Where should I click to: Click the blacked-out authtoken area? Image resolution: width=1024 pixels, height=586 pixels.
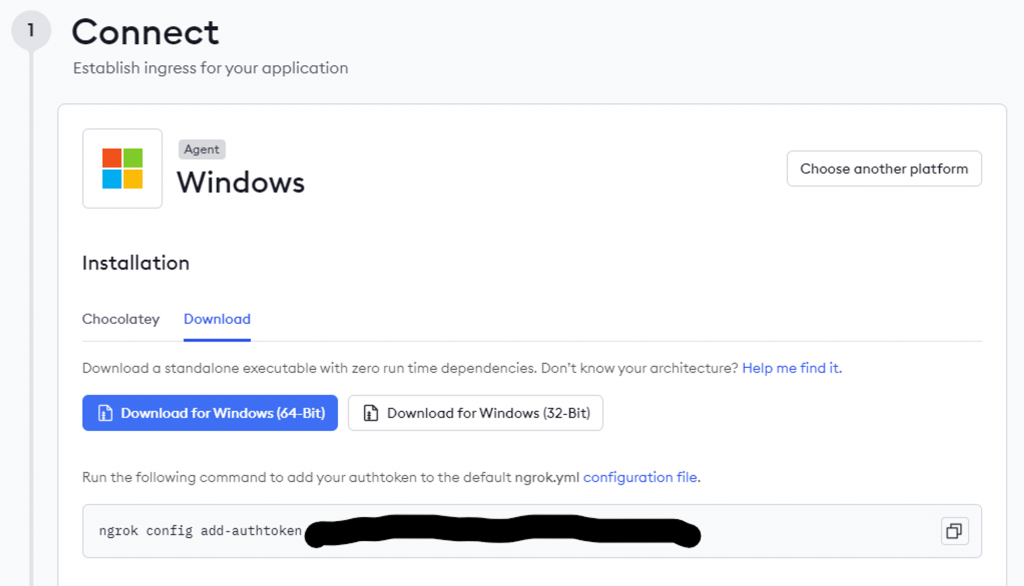(x=500, y=532)
